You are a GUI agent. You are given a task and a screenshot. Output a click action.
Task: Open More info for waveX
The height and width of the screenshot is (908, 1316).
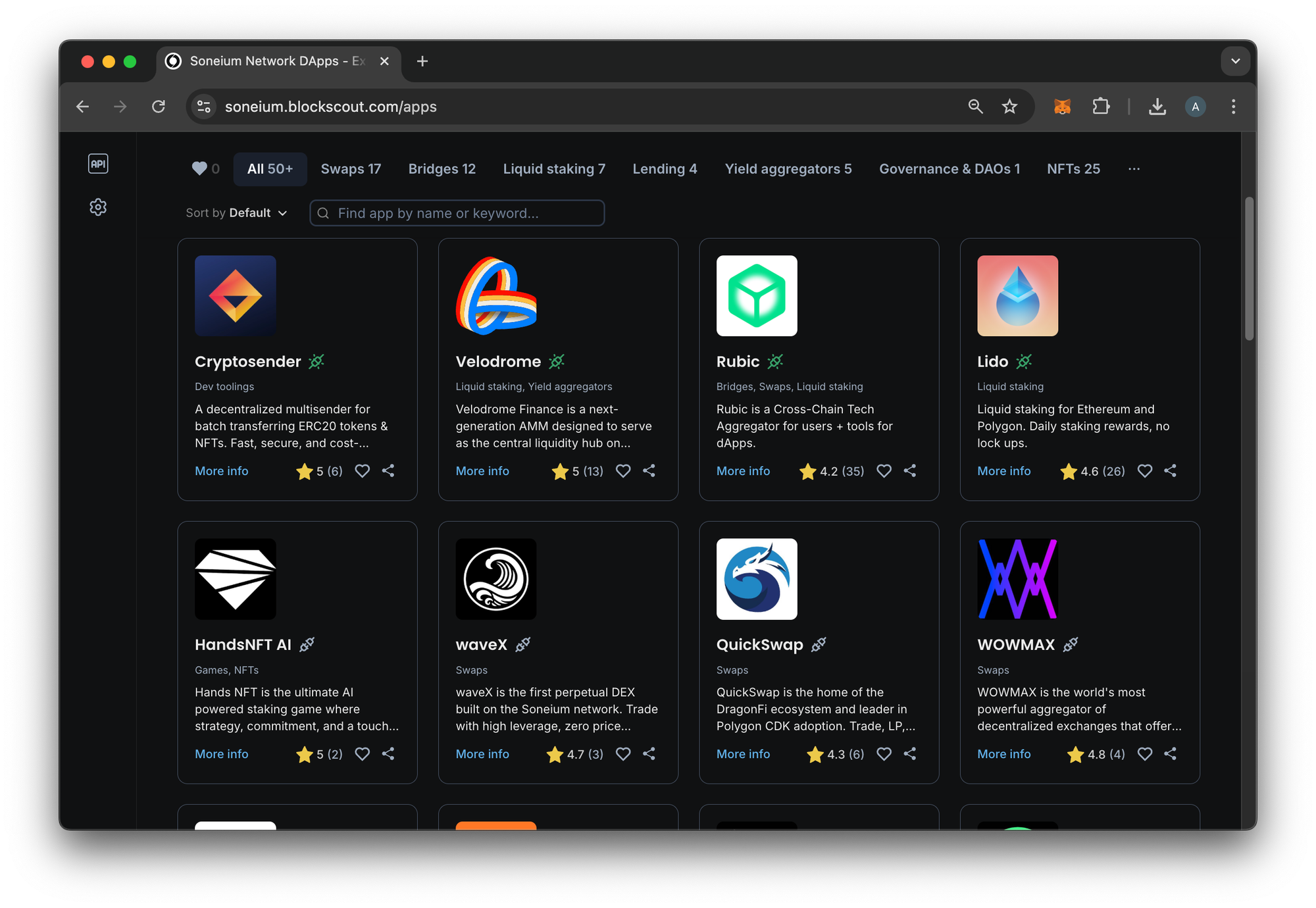[x=482, y=754]
